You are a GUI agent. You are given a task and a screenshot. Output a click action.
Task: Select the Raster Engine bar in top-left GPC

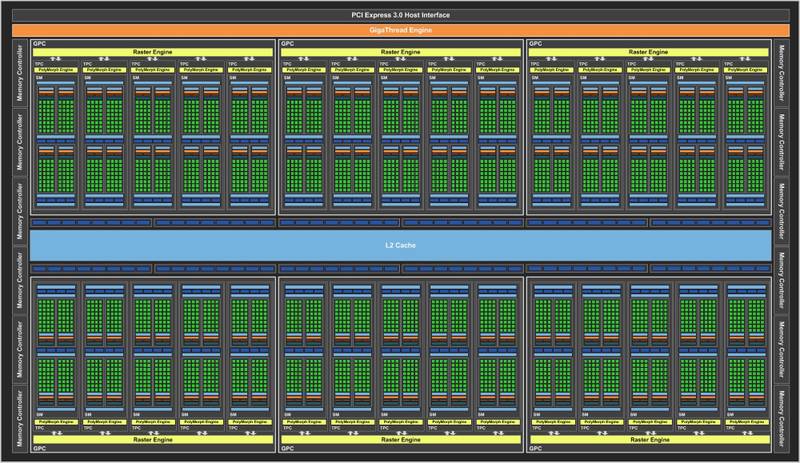(153, 52)
